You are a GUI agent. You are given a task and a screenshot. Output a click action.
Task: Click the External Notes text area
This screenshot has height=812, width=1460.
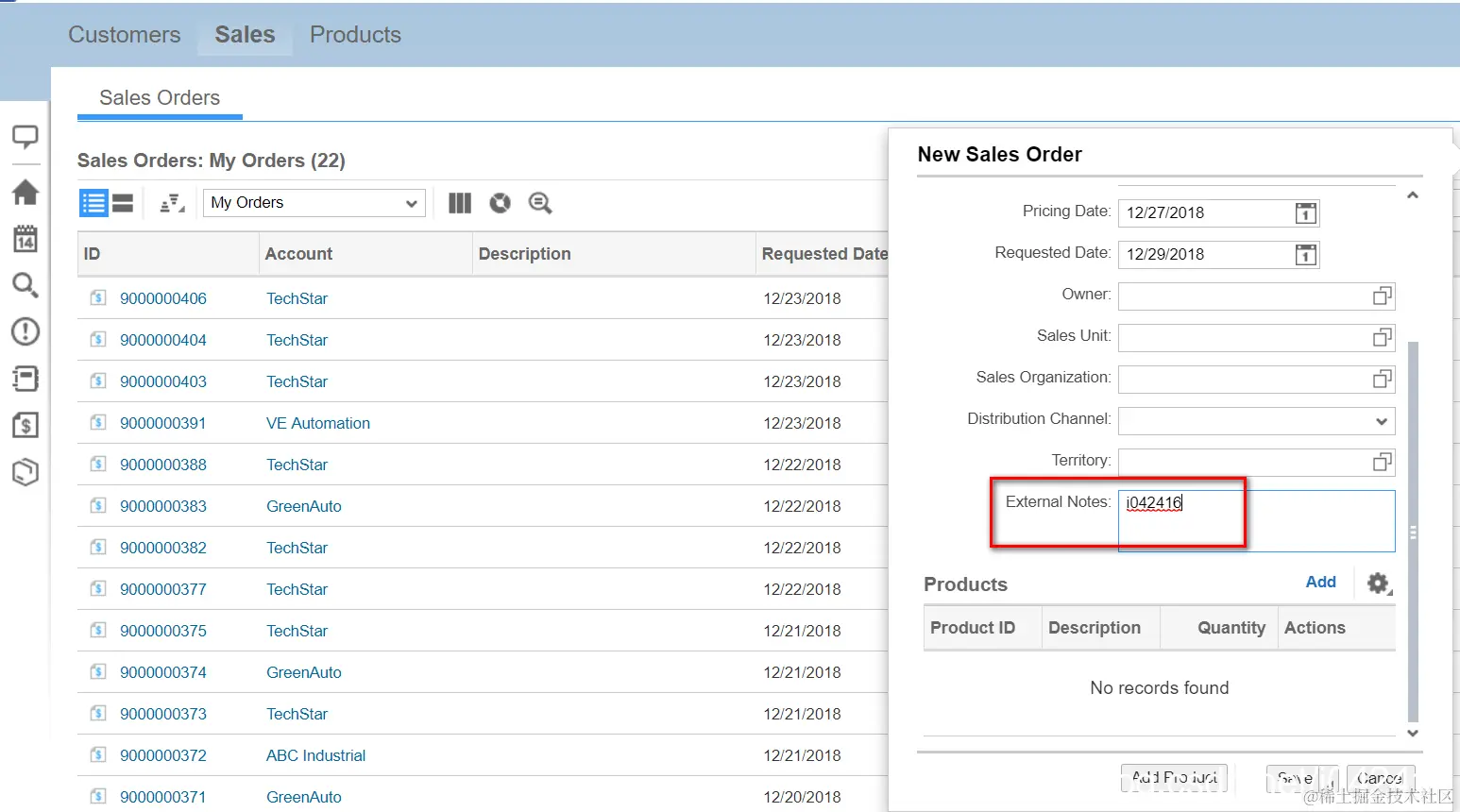[x=1256, y=521]
